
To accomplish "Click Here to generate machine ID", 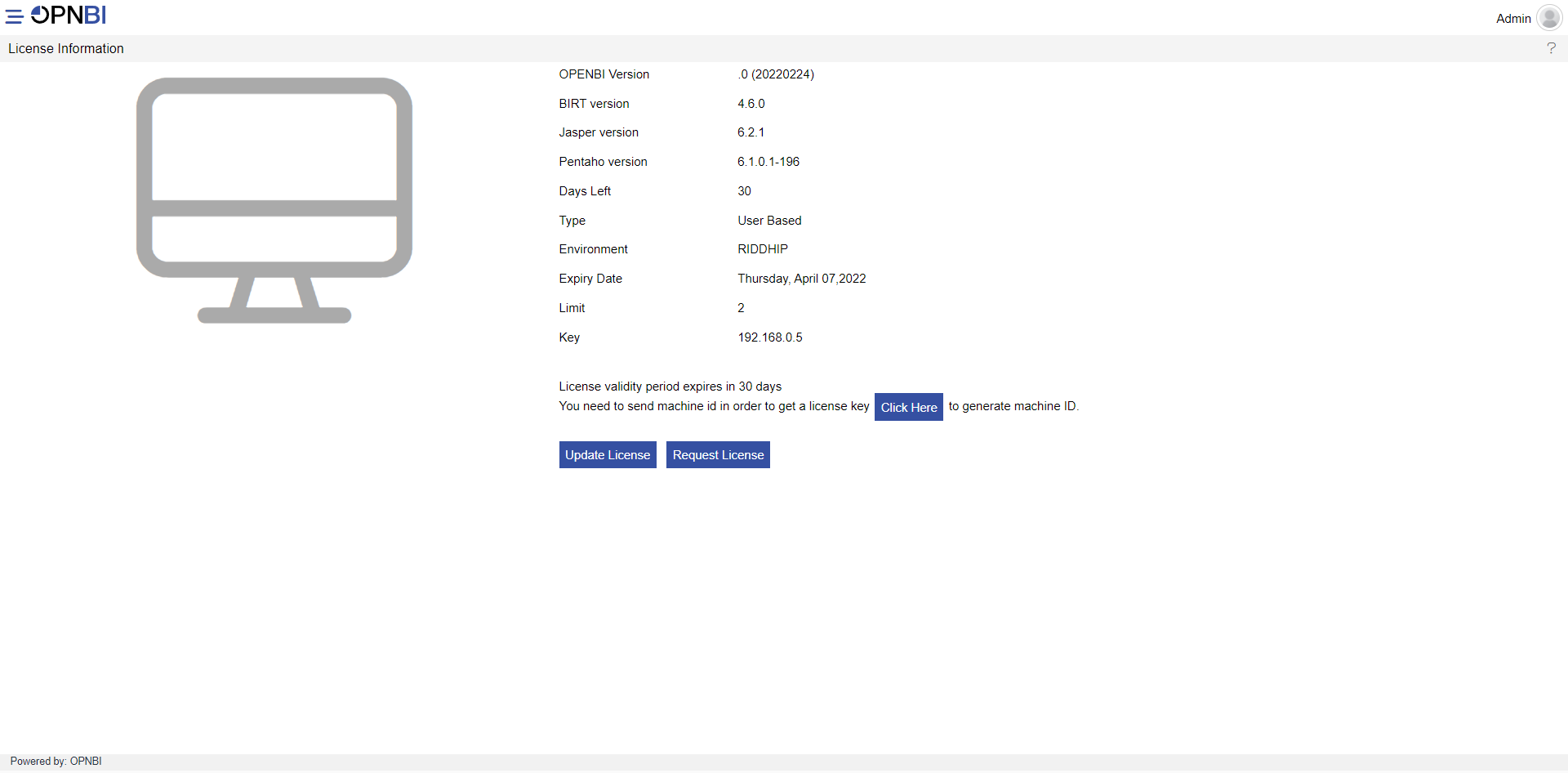I will pyautogui.click(x=909, y=407).
